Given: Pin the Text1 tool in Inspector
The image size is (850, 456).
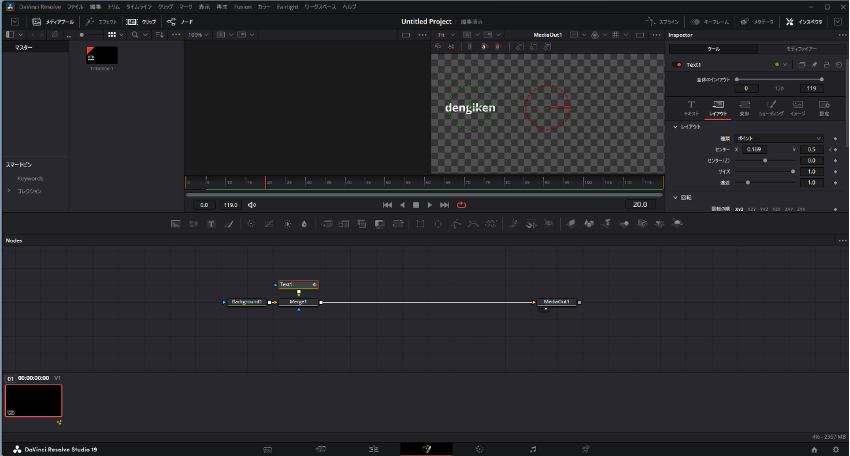Looking at the screenshot, I should point(813,65).
